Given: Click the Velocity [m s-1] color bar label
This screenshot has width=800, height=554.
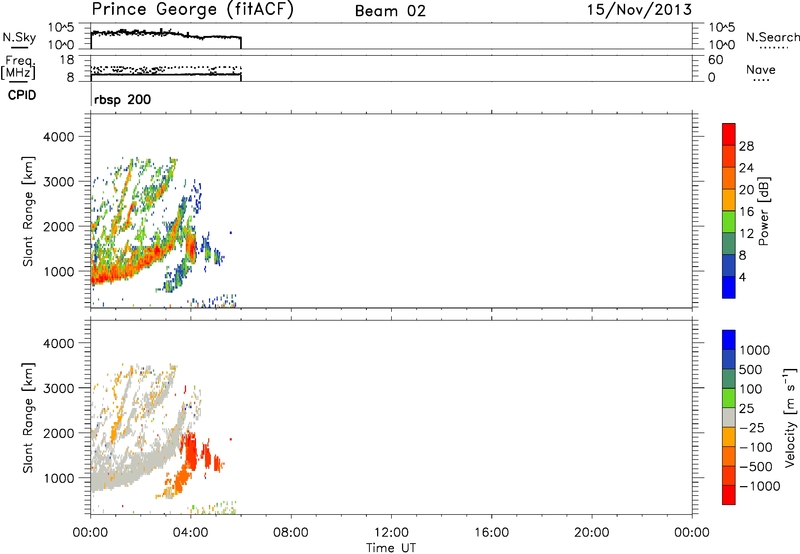Looking at the screenshot, I should point(790,417).
